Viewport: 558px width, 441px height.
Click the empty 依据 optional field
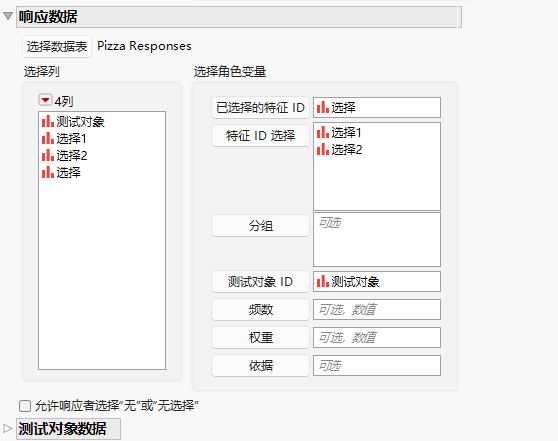377,366
